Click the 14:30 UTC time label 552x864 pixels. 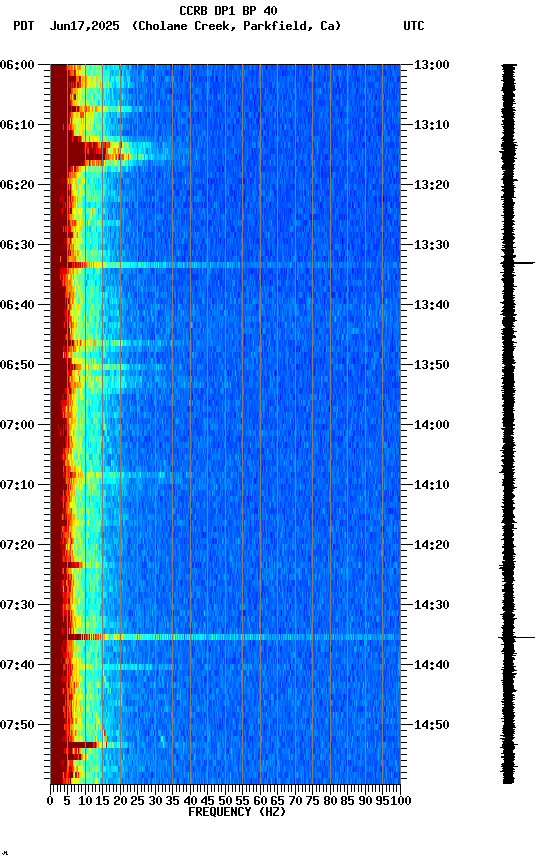[432, 605]
